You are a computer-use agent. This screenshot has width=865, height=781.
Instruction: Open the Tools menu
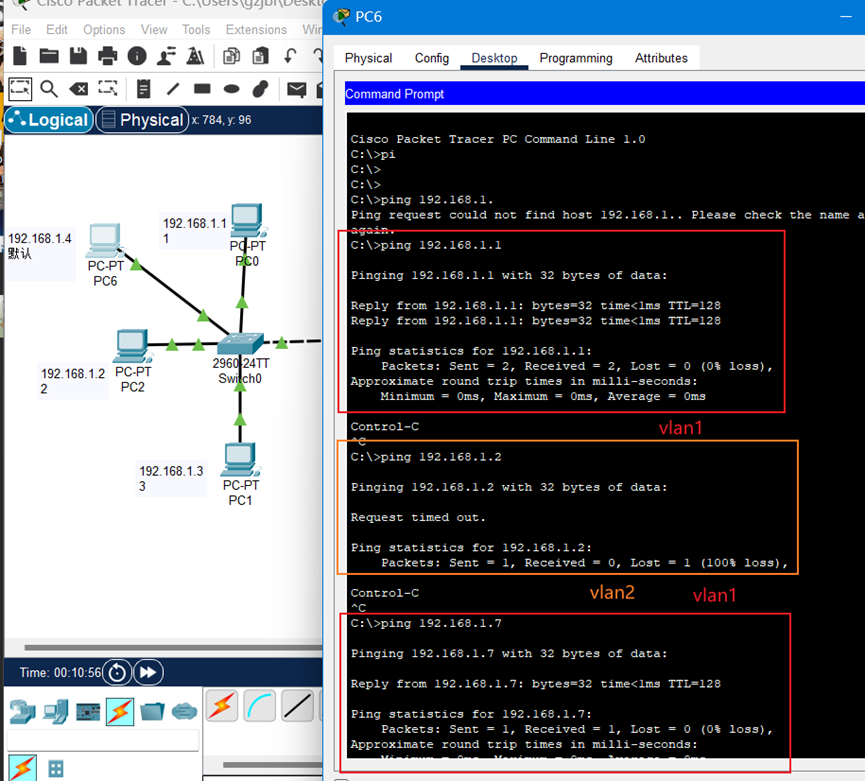pyautogui.click(x=196, y=29)
